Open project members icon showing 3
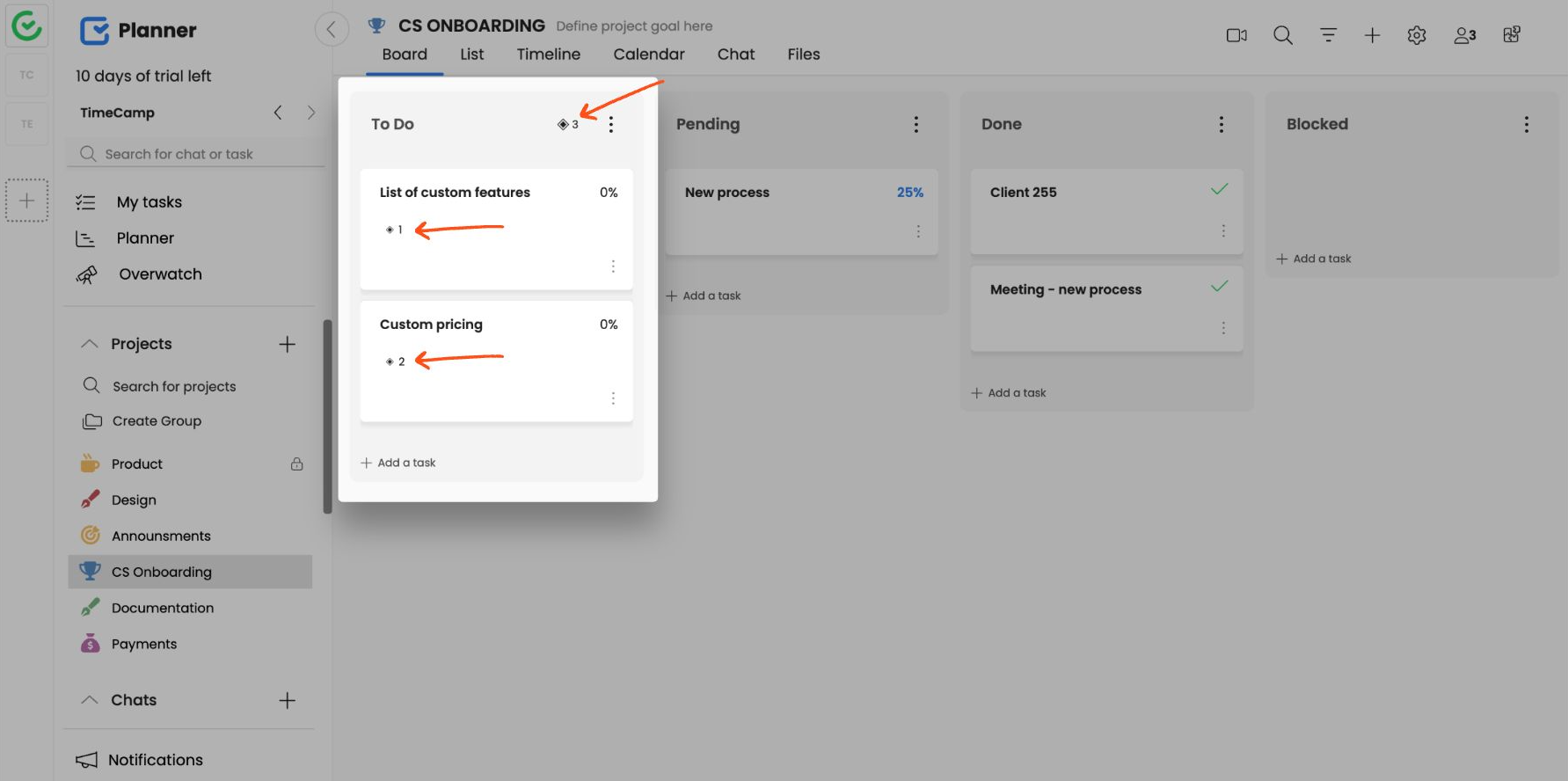Viewport: 1568px width, 781px height. 1464,35
